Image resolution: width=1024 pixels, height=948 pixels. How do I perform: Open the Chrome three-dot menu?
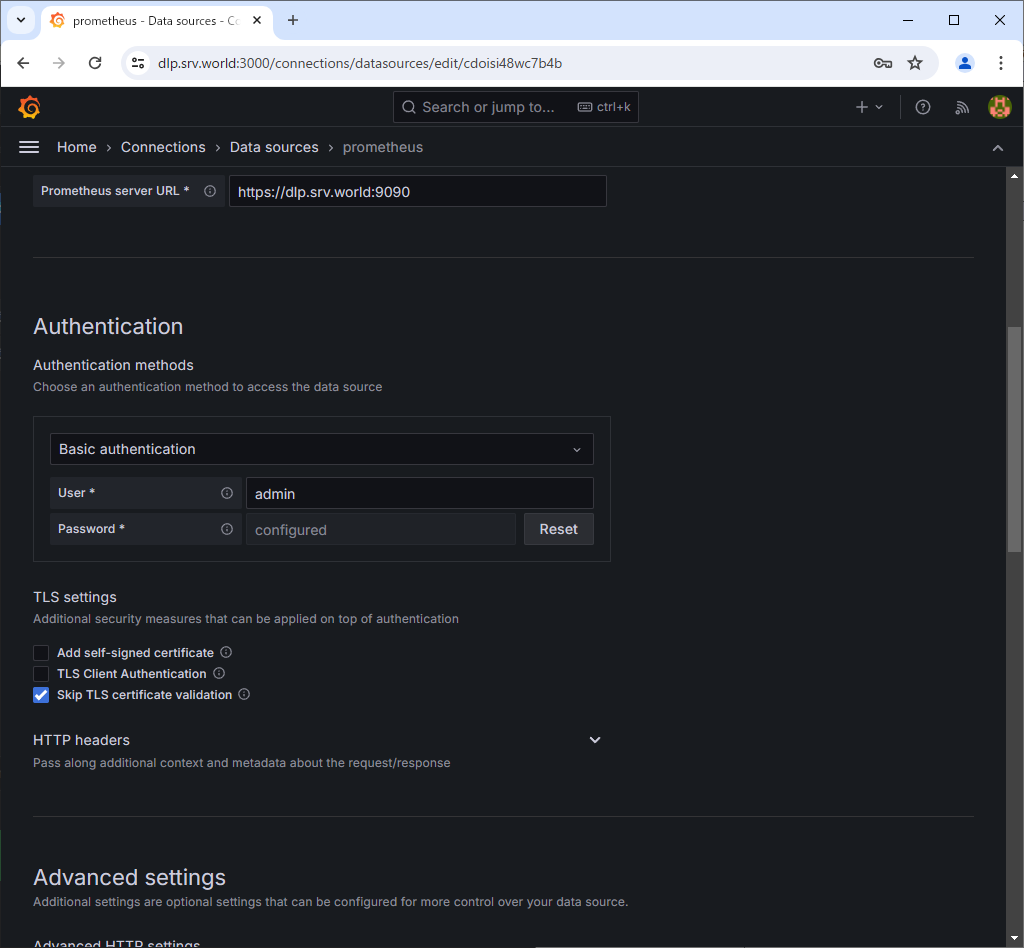click(1000, 63)
